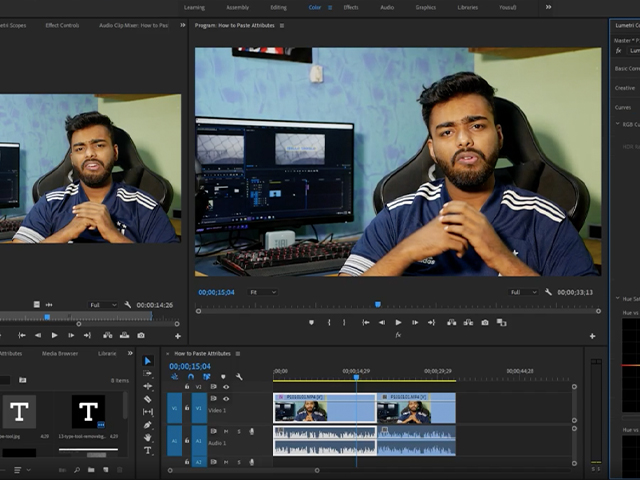The height and width of the screenshot is (480, 640).
Task: Toggle insert sequences as nests
Action: tap(175, 377)
